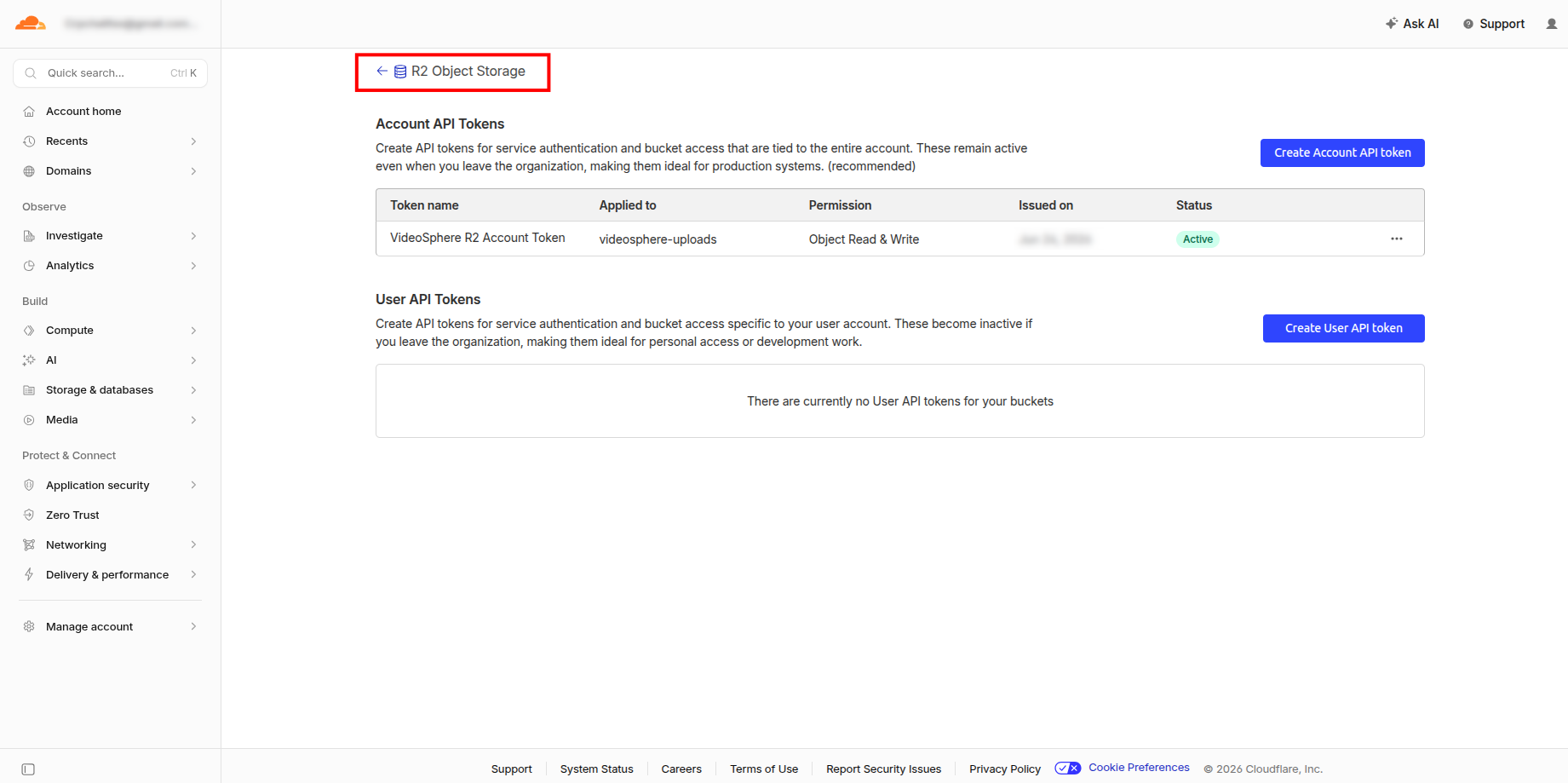Image resolution: width=1568 pixels, height=783 pixels.
Task: Click the Analytics pie icon
Action: point(29,266)
